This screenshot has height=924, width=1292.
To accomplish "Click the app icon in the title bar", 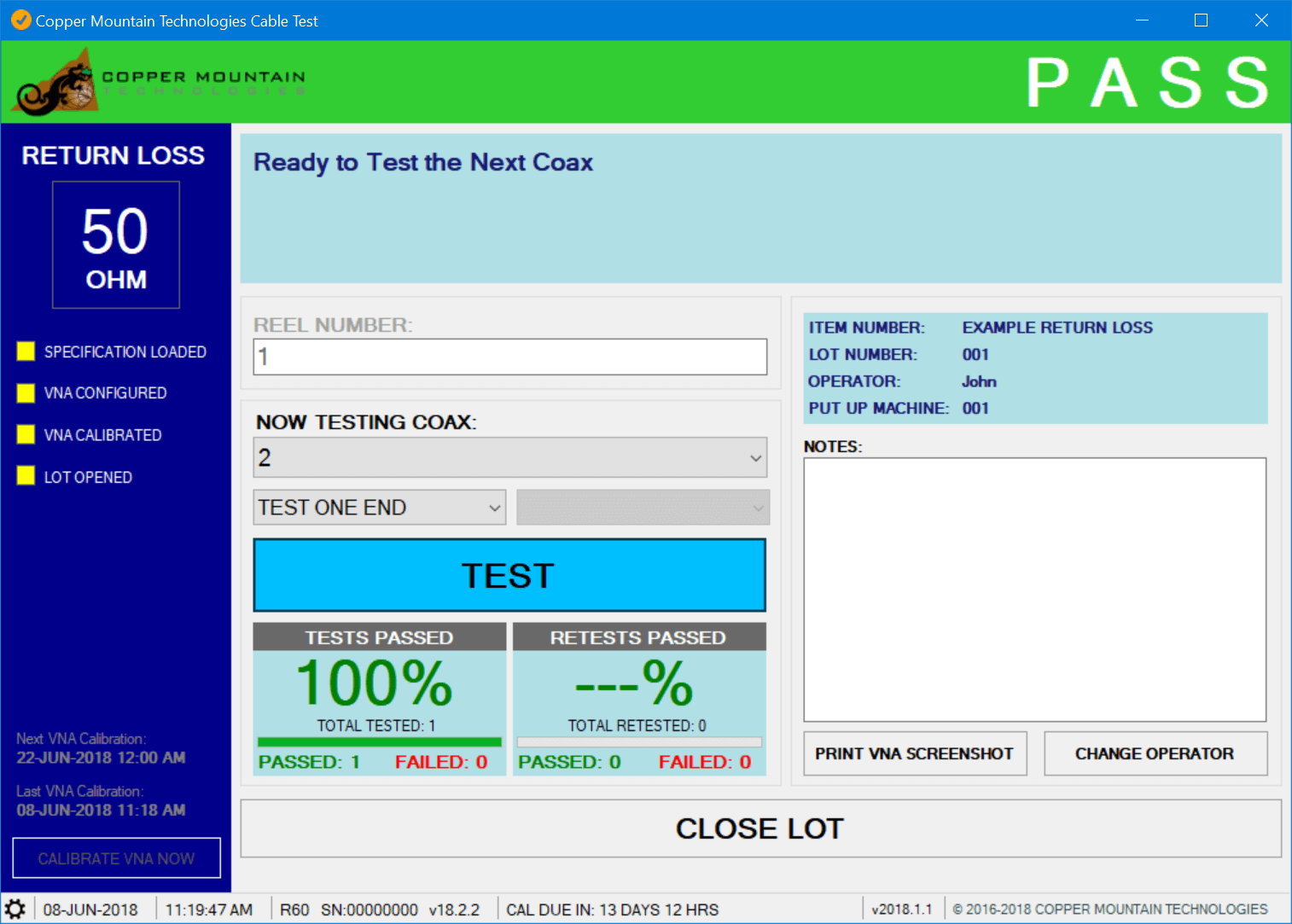I will tap(20, 20).
